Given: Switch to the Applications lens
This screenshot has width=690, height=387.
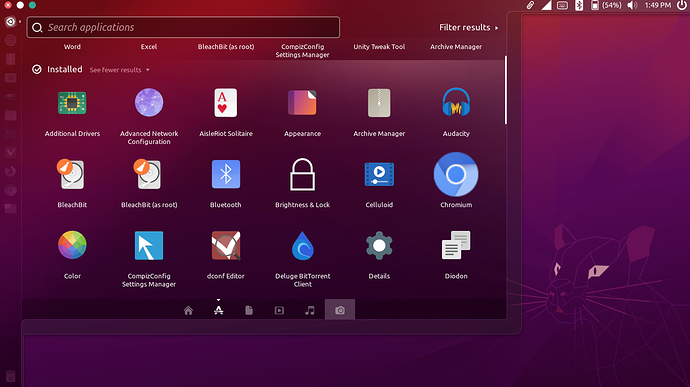Looking at the screenshot, I should (218, 310).
